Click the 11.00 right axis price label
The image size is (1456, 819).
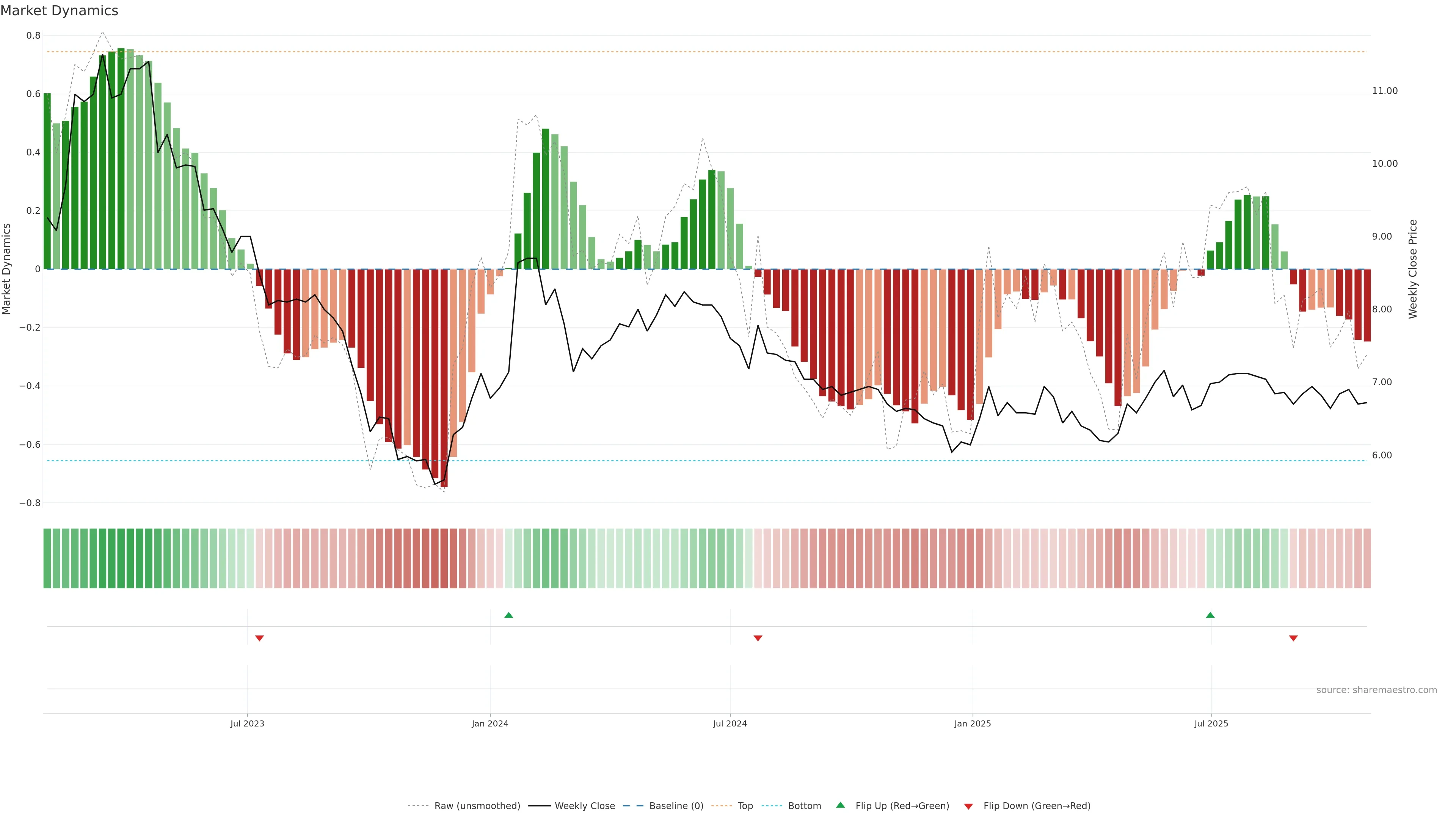click(x=1384, y=91)
